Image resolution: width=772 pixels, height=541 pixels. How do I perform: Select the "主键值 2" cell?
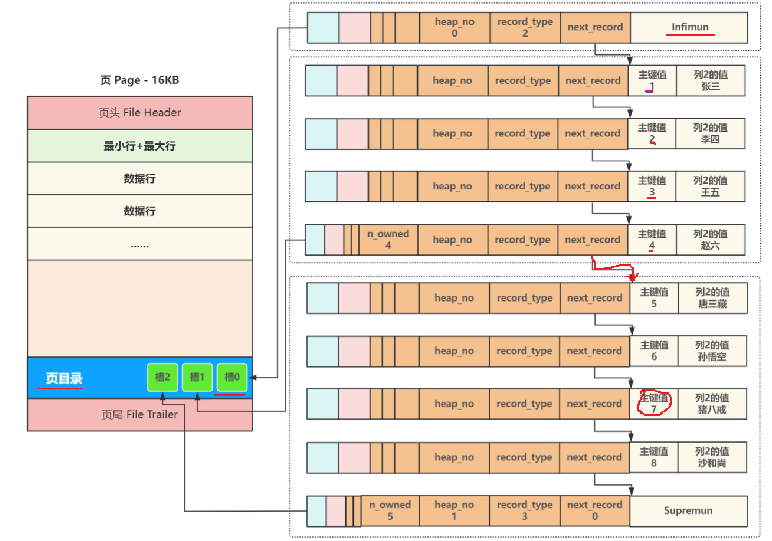point(652,133)
